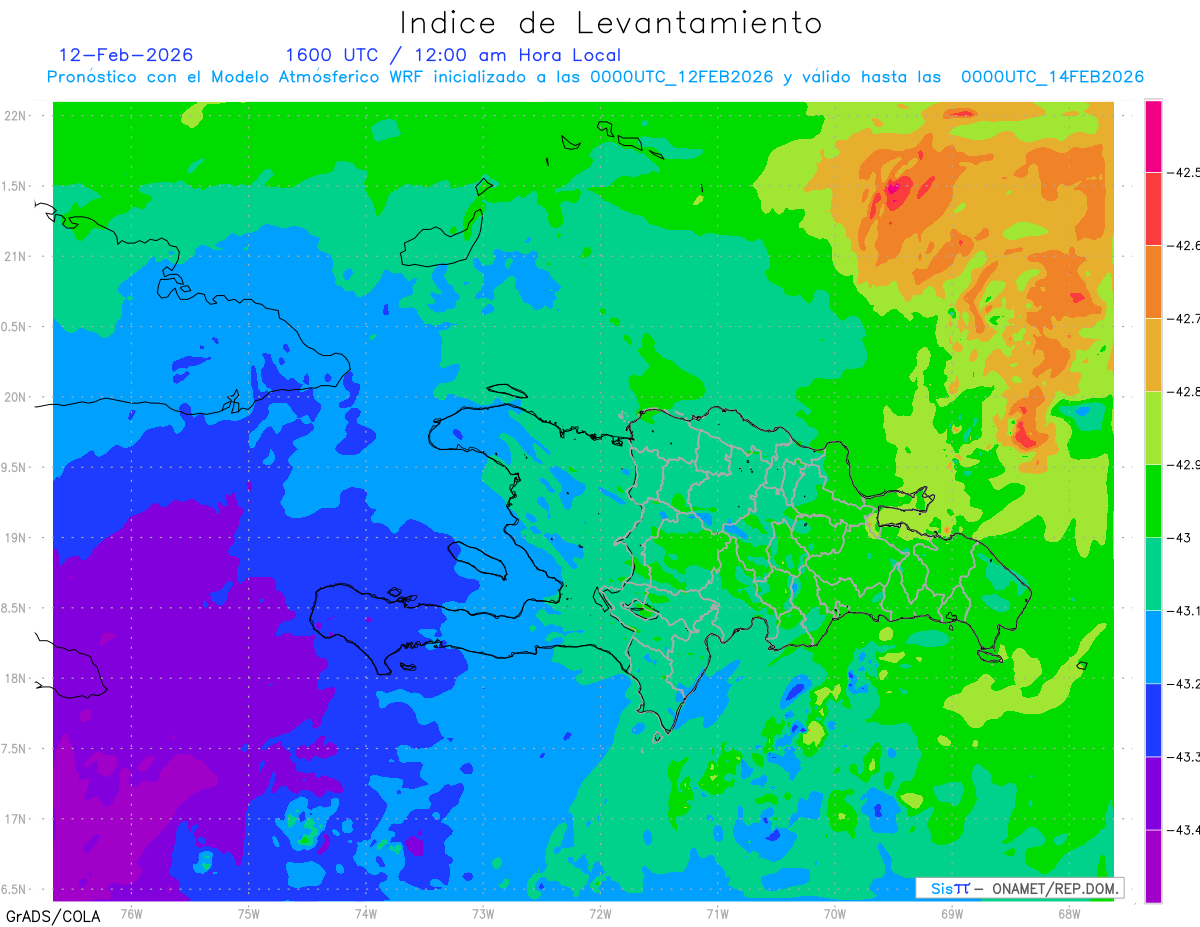Screen dimensions: 1200x927
Task: Click the longitude label "69W"
Action: (951, 913)
